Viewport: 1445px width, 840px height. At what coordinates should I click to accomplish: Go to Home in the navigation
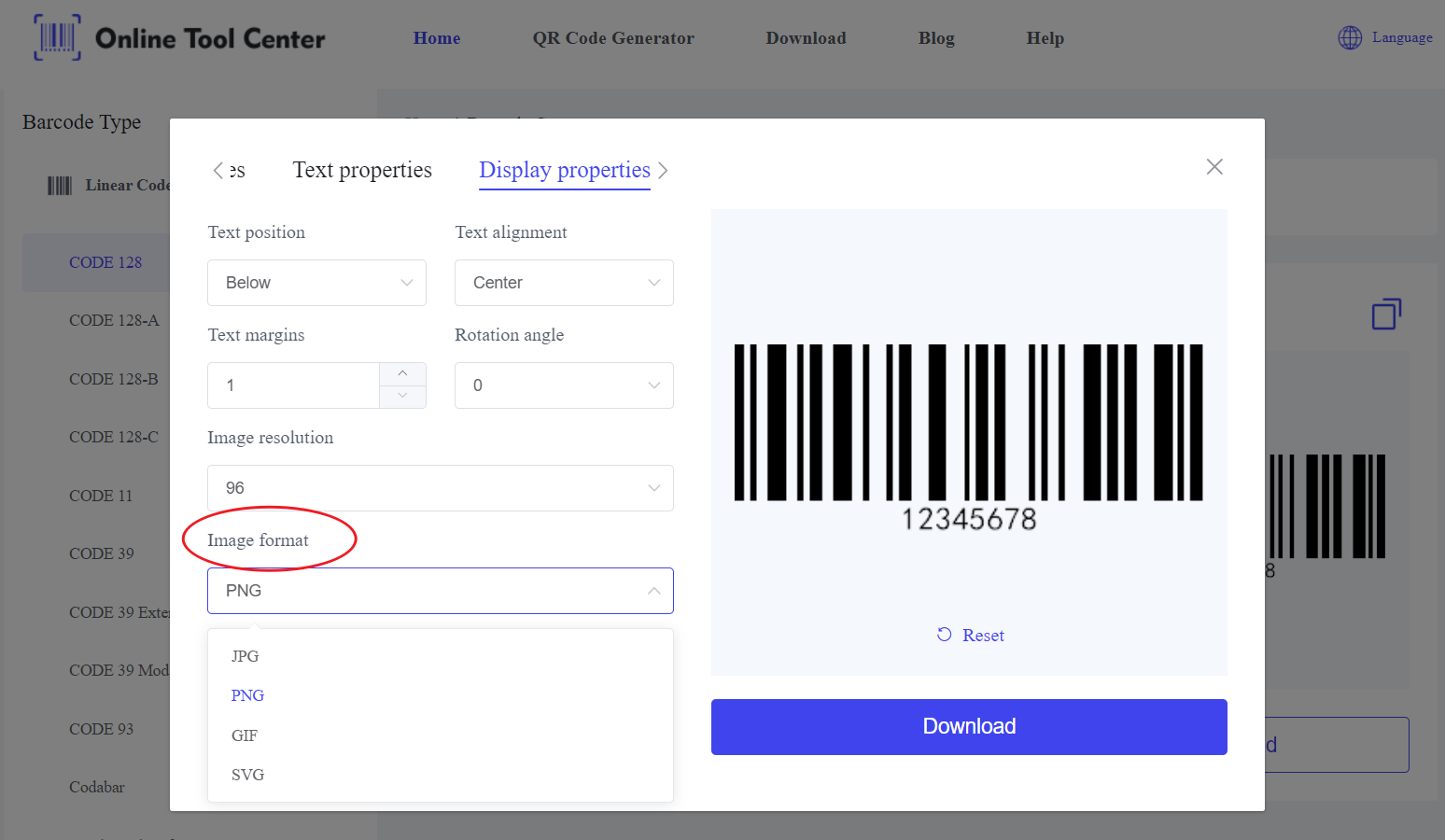(437, 38)
